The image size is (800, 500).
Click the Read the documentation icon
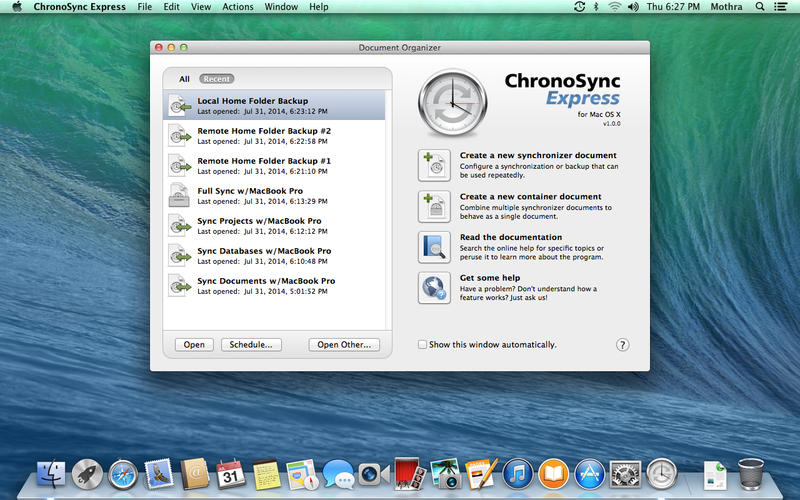pos(434,247)
